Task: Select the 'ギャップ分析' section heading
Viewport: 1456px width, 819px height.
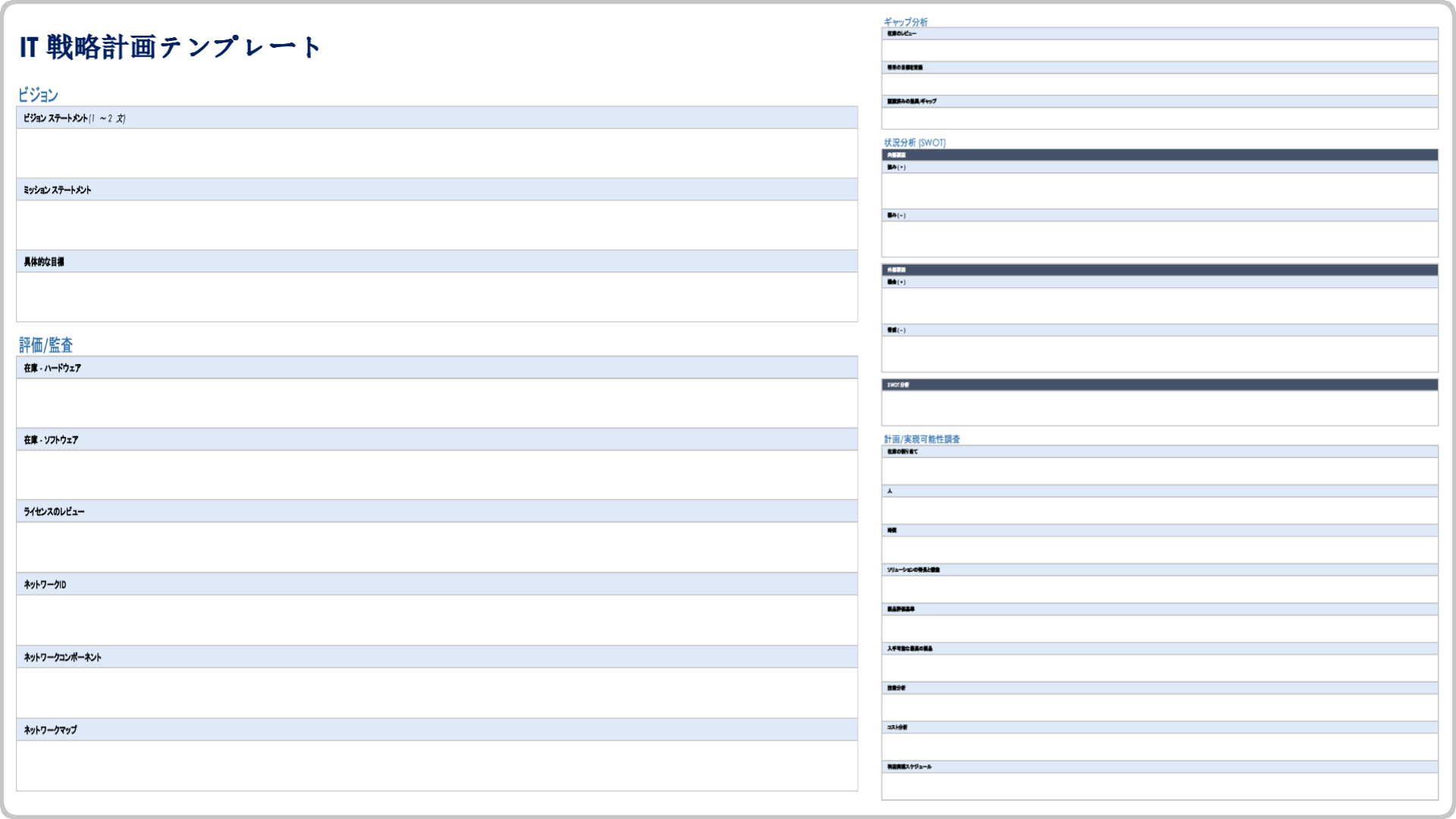Action: point(905,22)
